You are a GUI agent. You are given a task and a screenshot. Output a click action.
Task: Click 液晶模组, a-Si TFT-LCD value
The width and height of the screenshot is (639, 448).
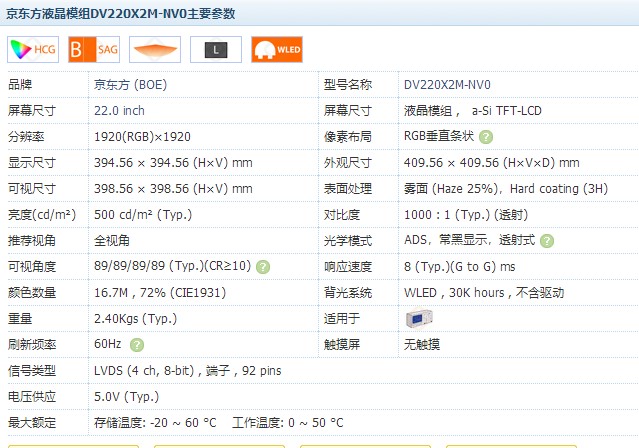[x=472, y=110]
